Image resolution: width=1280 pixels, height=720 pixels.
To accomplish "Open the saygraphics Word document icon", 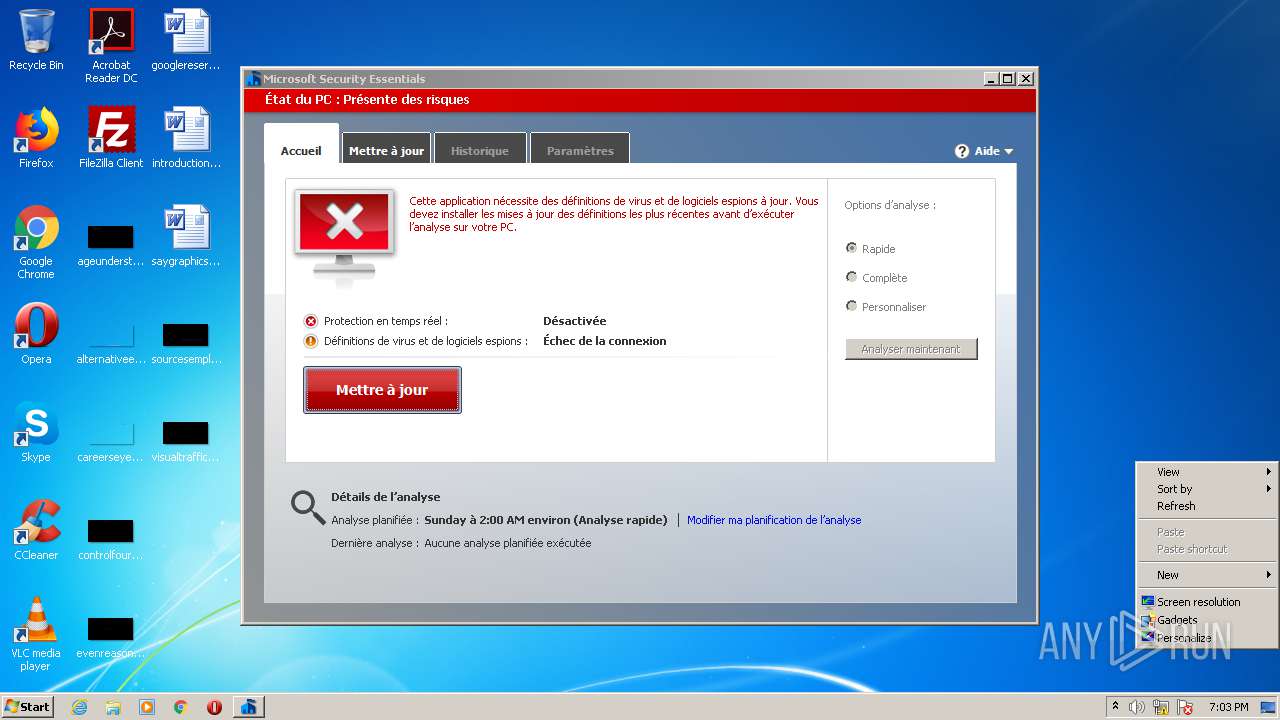I will click(186, 236).
